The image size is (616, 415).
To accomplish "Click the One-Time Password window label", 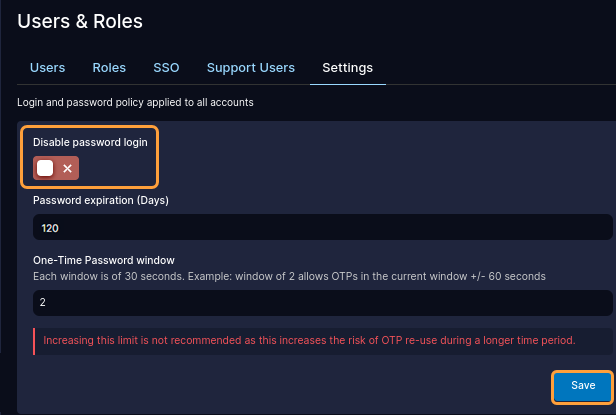I will (104, 260).
